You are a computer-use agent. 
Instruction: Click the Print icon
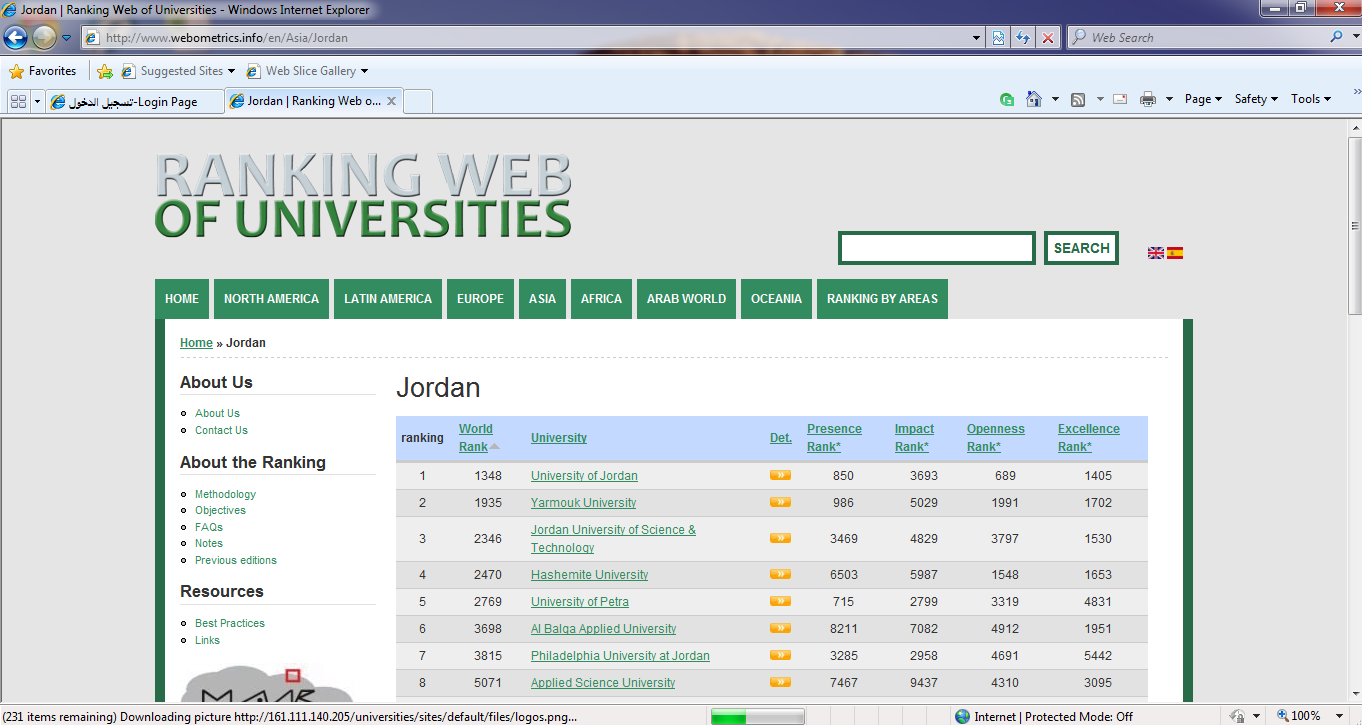[1148, 99]
